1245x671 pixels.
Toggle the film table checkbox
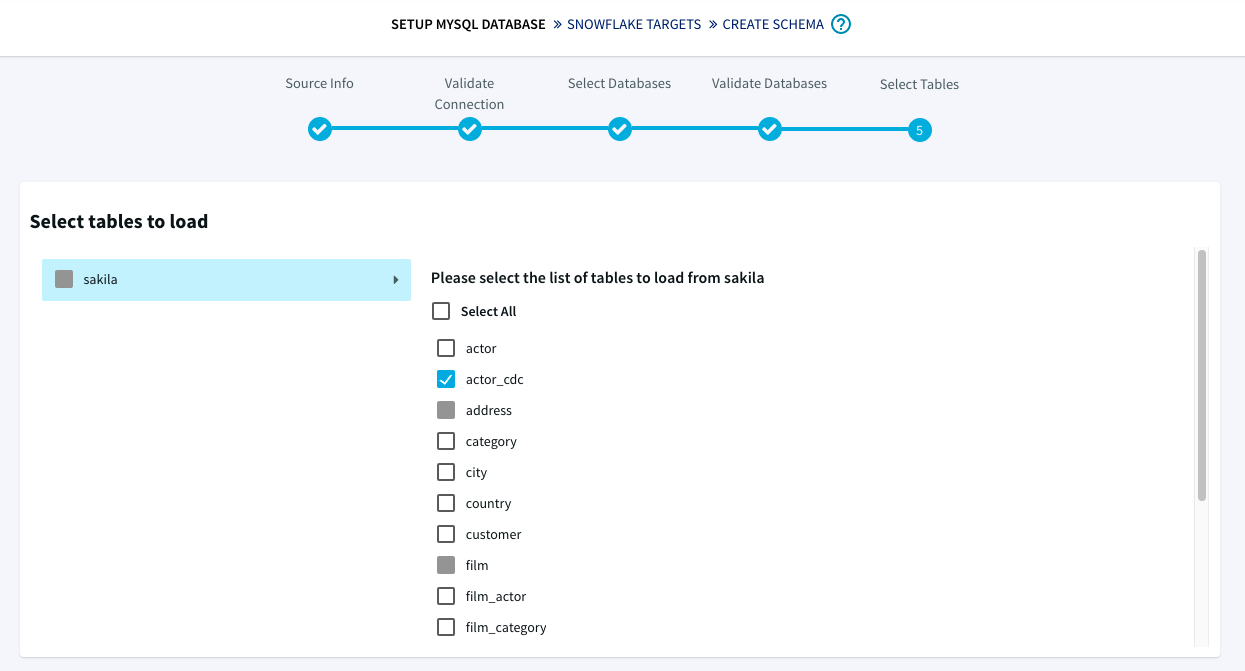[x=446, y=565]
